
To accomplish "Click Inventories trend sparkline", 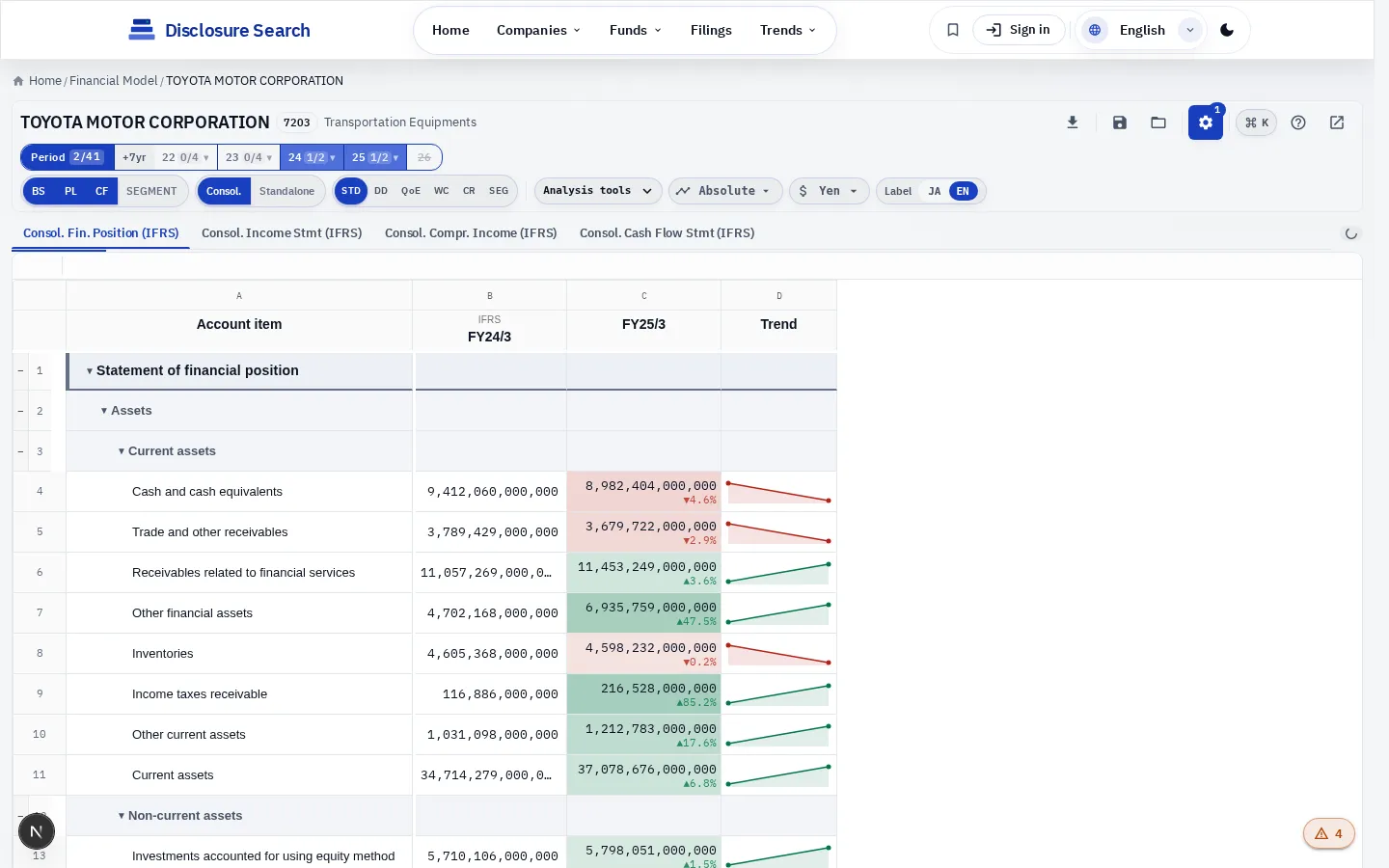I will 778,654.
